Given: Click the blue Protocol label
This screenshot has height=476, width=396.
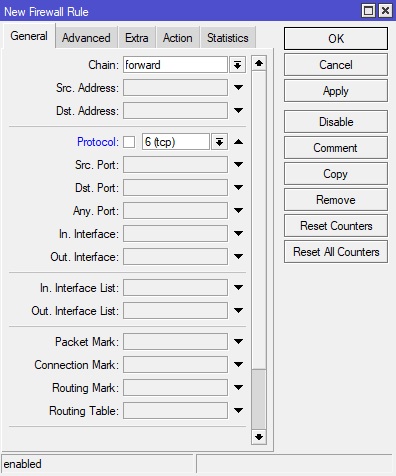Looking at the screenshot, I should coord(98,142).
